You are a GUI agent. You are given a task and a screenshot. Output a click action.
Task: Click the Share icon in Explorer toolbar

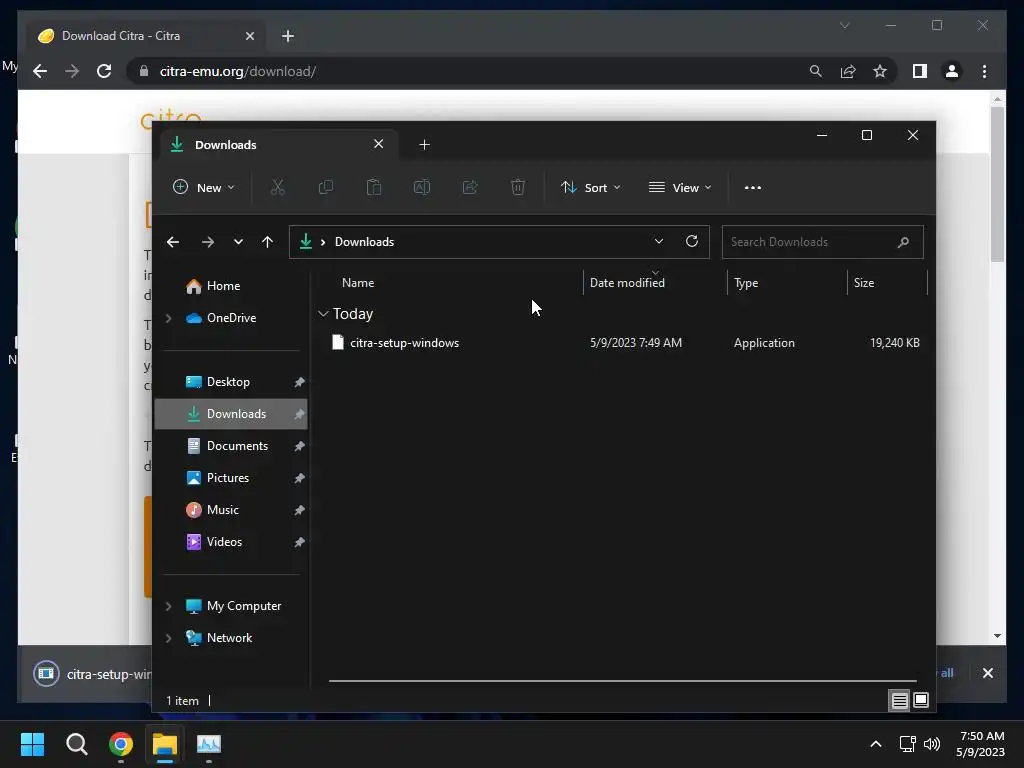pos(470,187)
